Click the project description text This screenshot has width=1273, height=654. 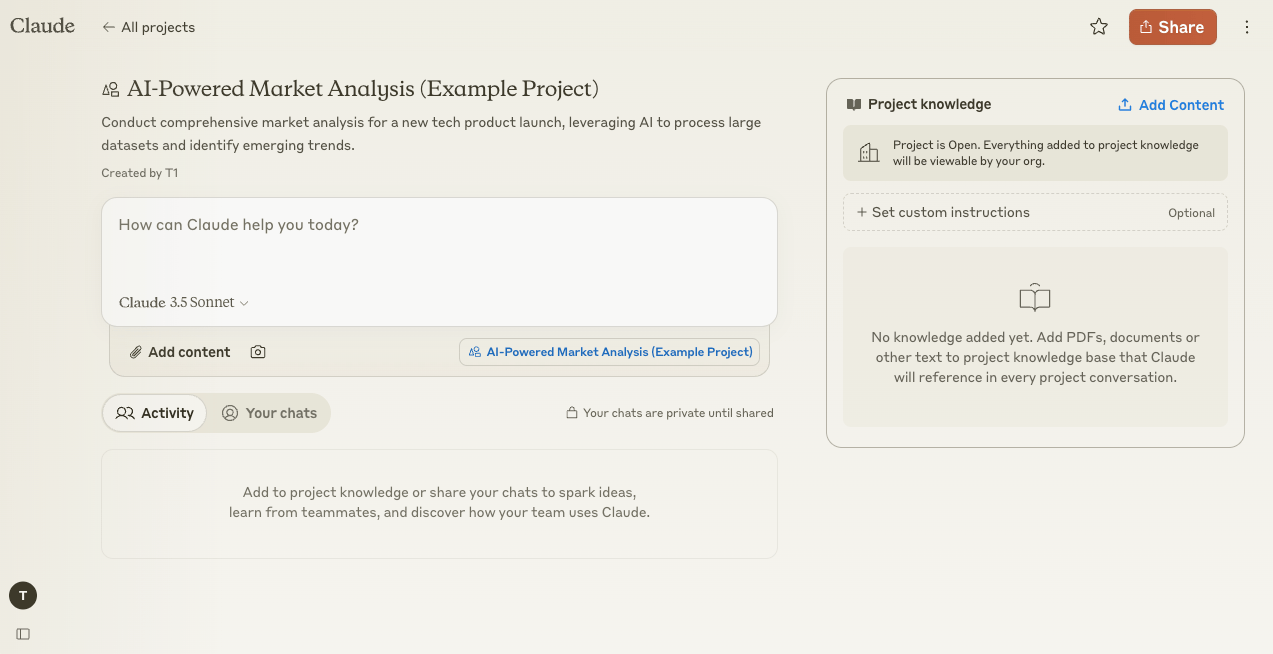431,134
